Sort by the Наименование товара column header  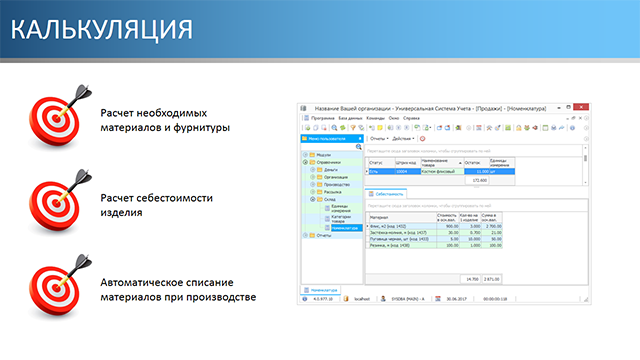pos(442,162)
